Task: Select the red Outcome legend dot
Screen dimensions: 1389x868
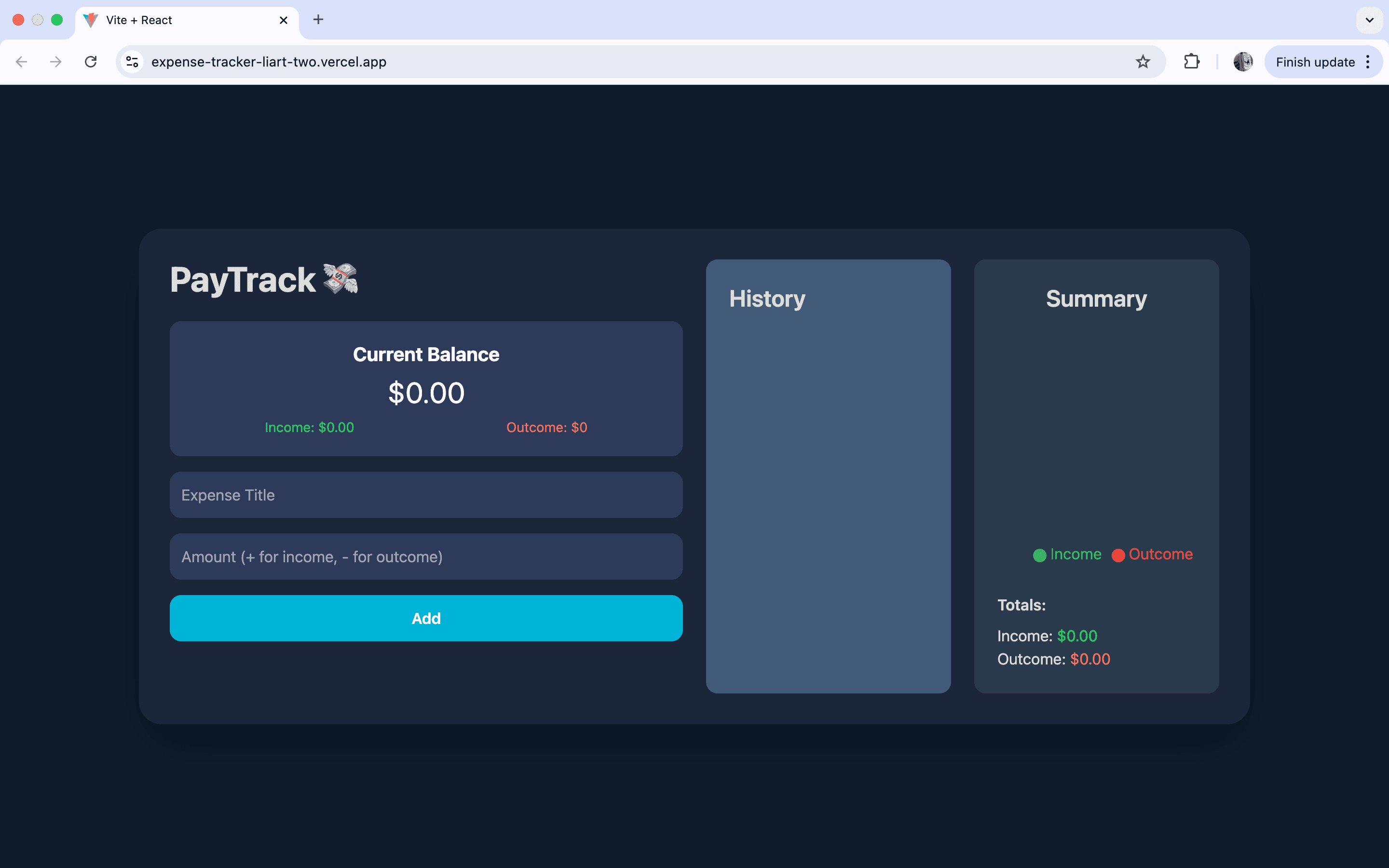Action: click(1118, 555)
